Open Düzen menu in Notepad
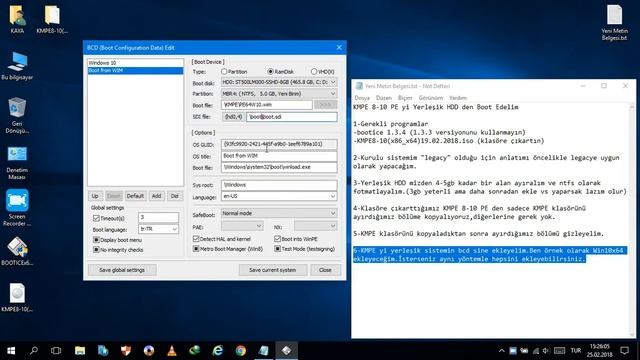 [383, 98]
